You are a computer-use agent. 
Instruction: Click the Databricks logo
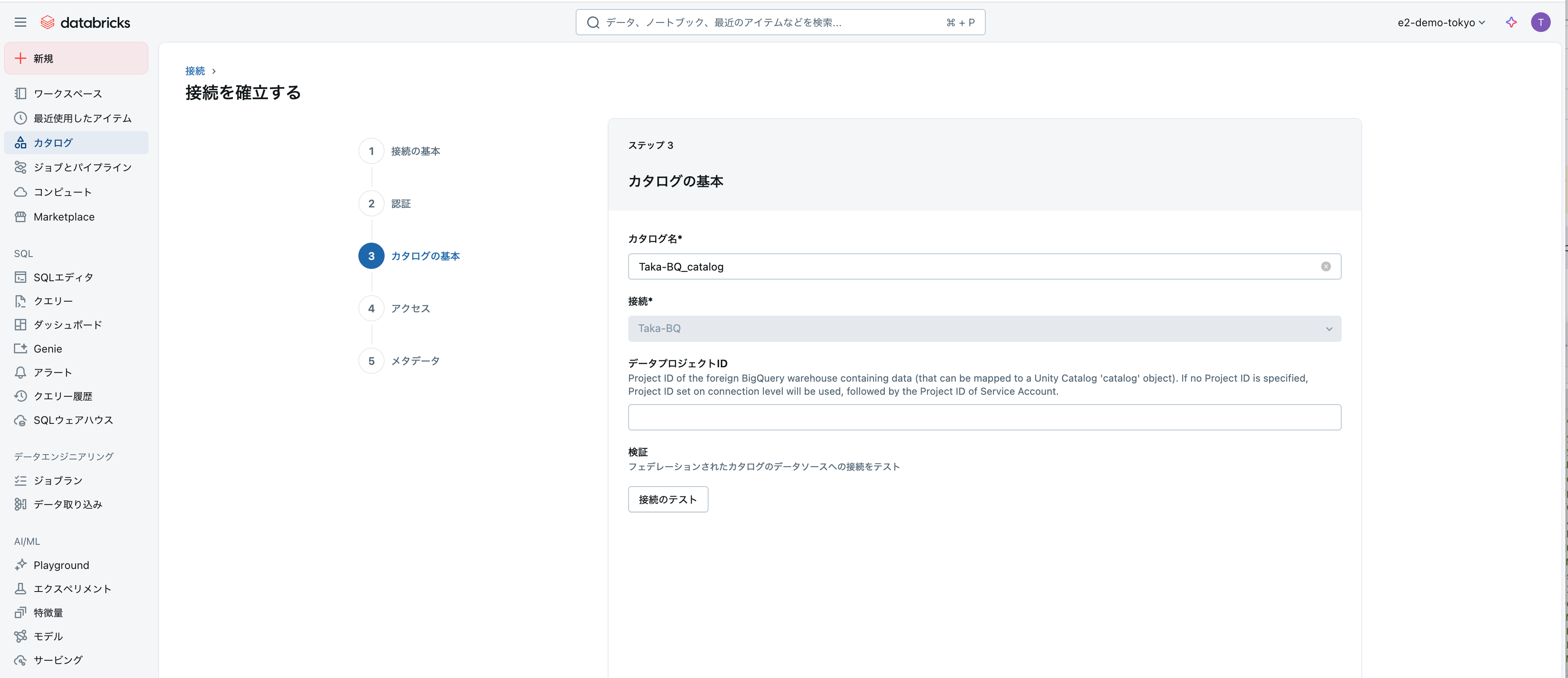coord(85,22)
